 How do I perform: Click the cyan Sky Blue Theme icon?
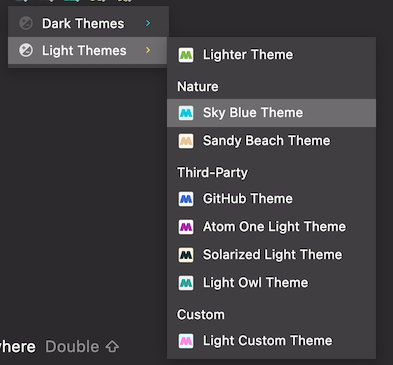tap(186, 113)
